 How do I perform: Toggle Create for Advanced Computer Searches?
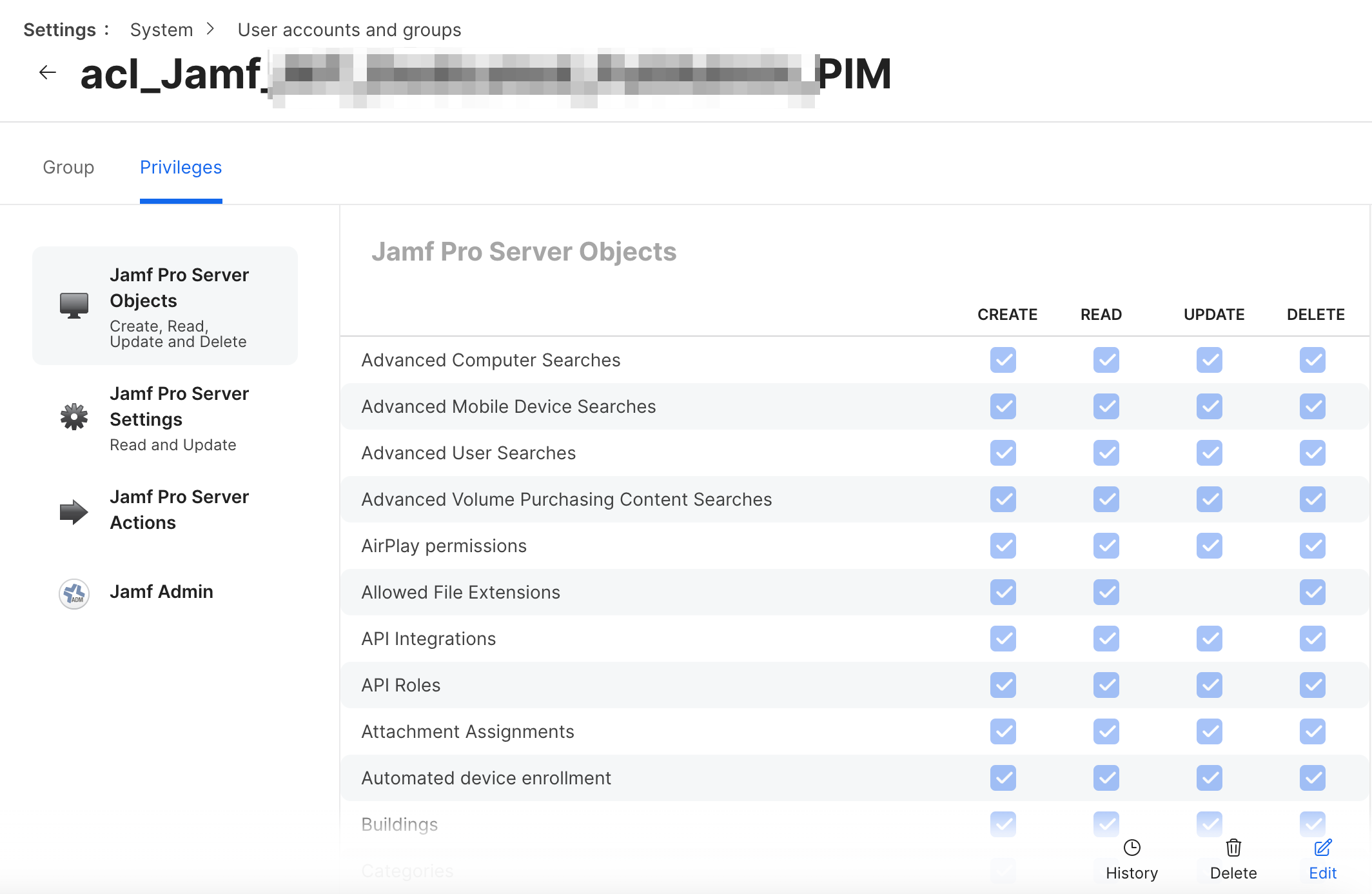coord(1003,360)
